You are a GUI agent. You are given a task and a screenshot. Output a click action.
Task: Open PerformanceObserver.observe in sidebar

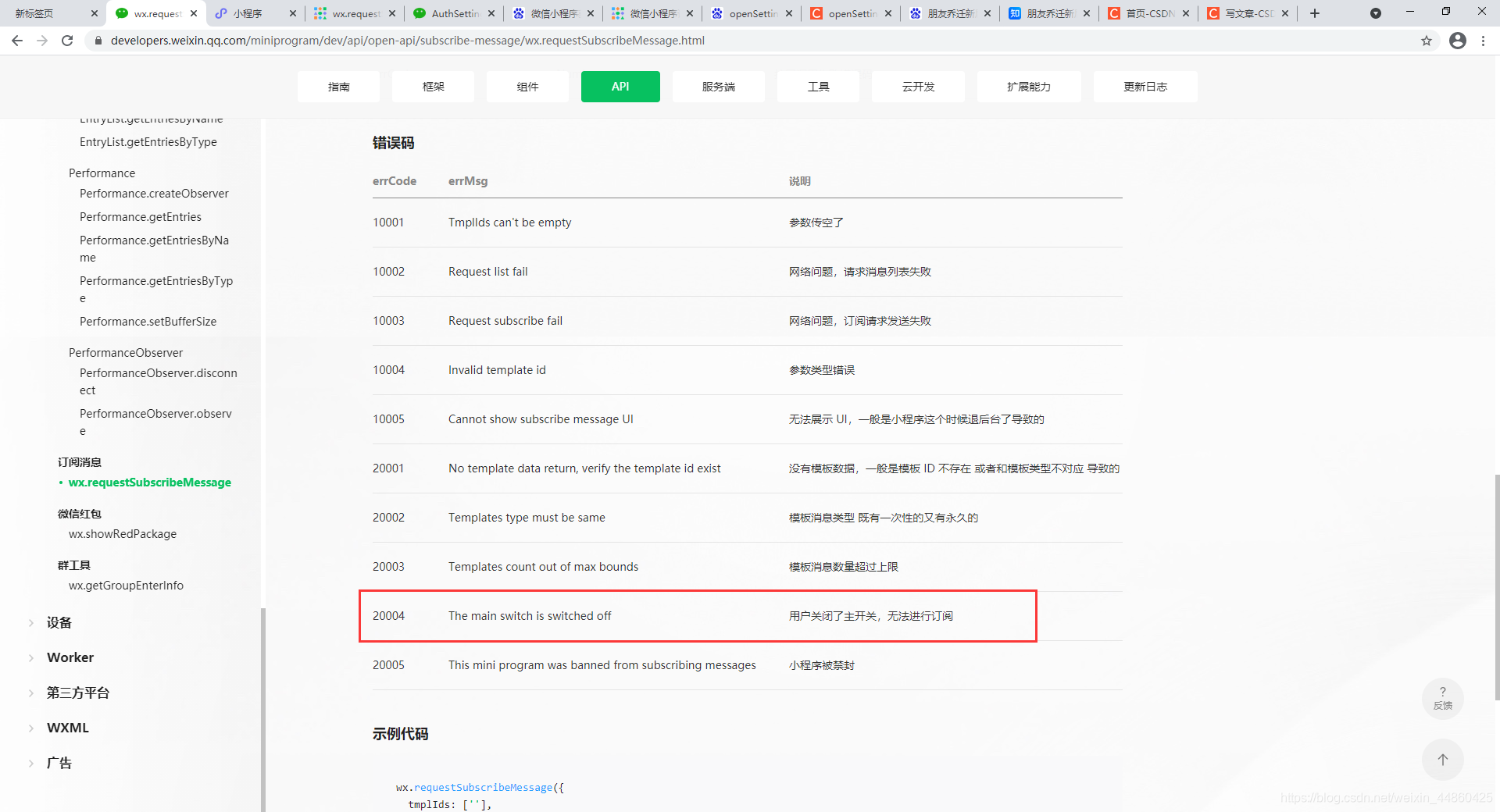pos(155,422)
